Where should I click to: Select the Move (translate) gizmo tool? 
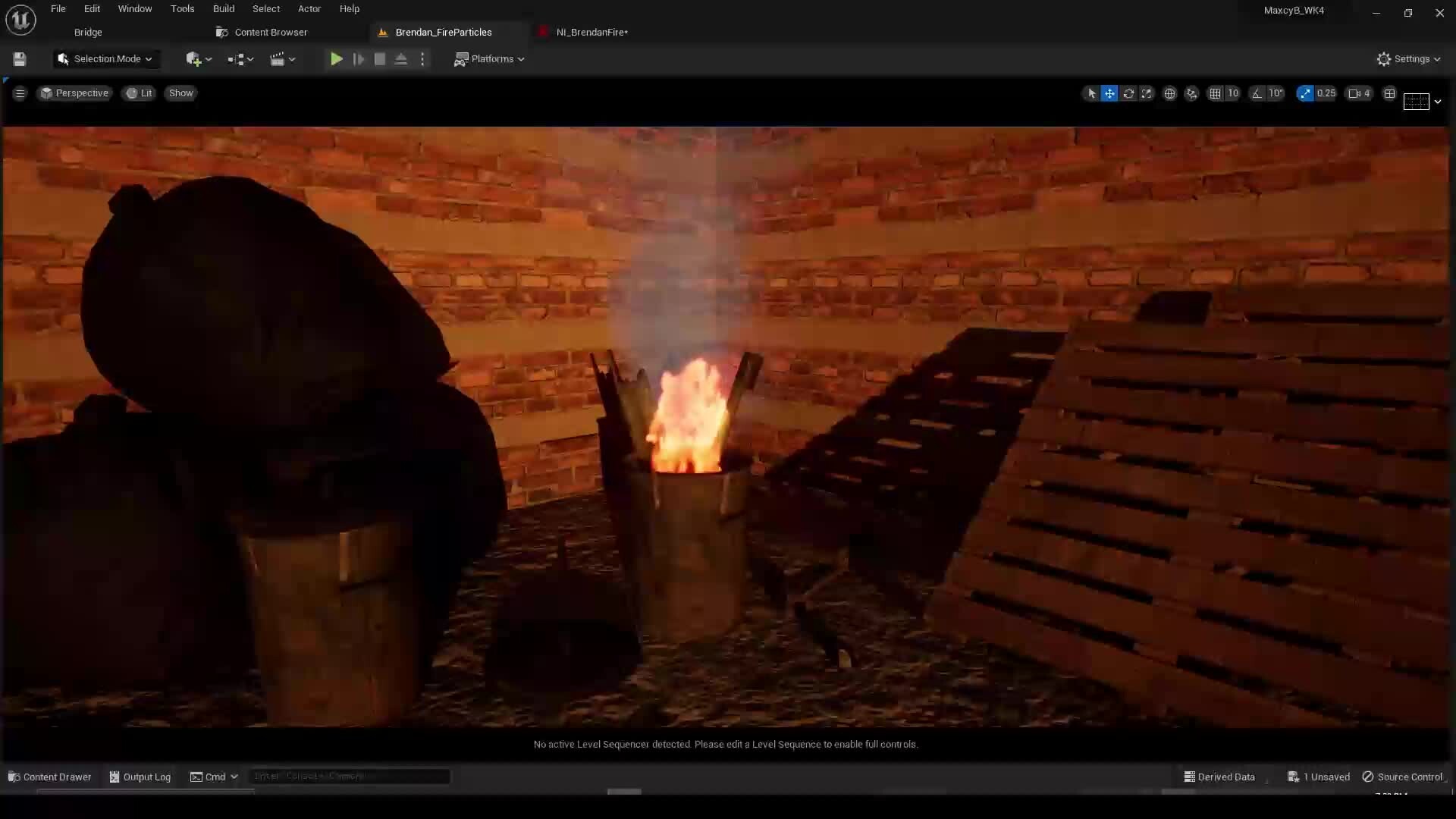[1109, 93]
